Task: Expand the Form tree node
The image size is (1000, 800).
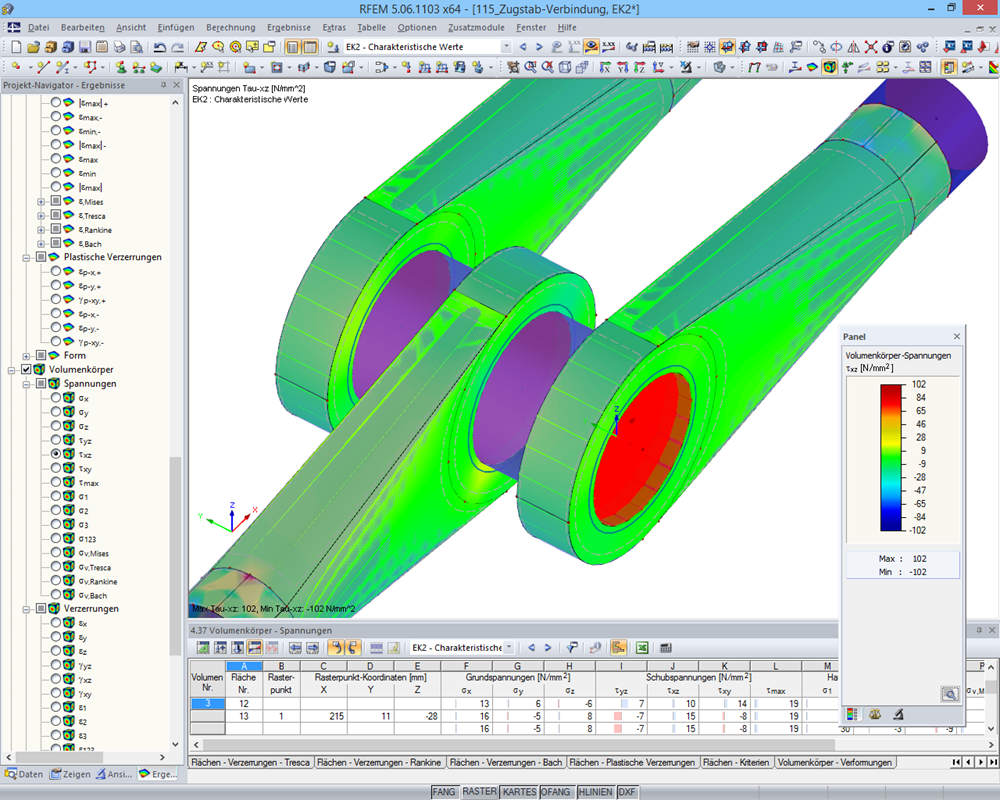Action: tap(26, 356)
